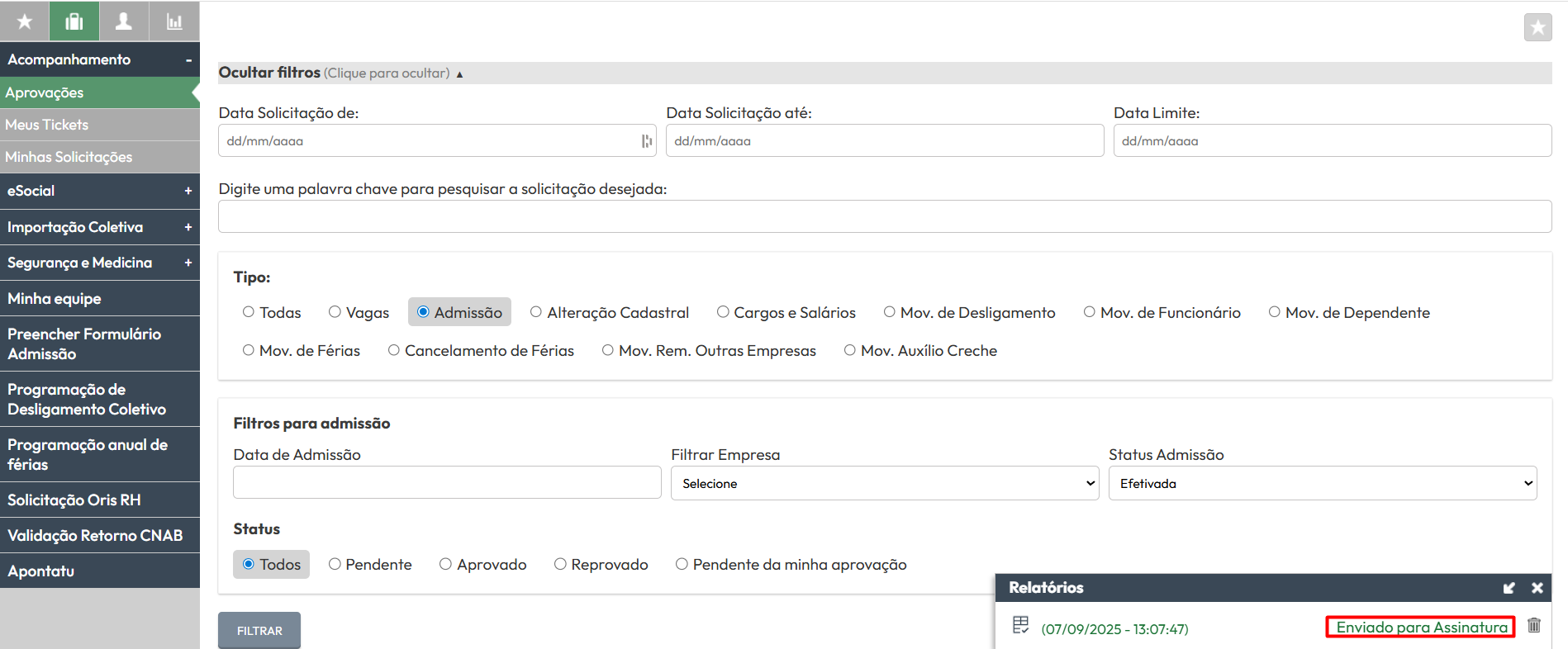Select the Aprovado status option
Viewport: 1568px width, 649px height.
445,564
